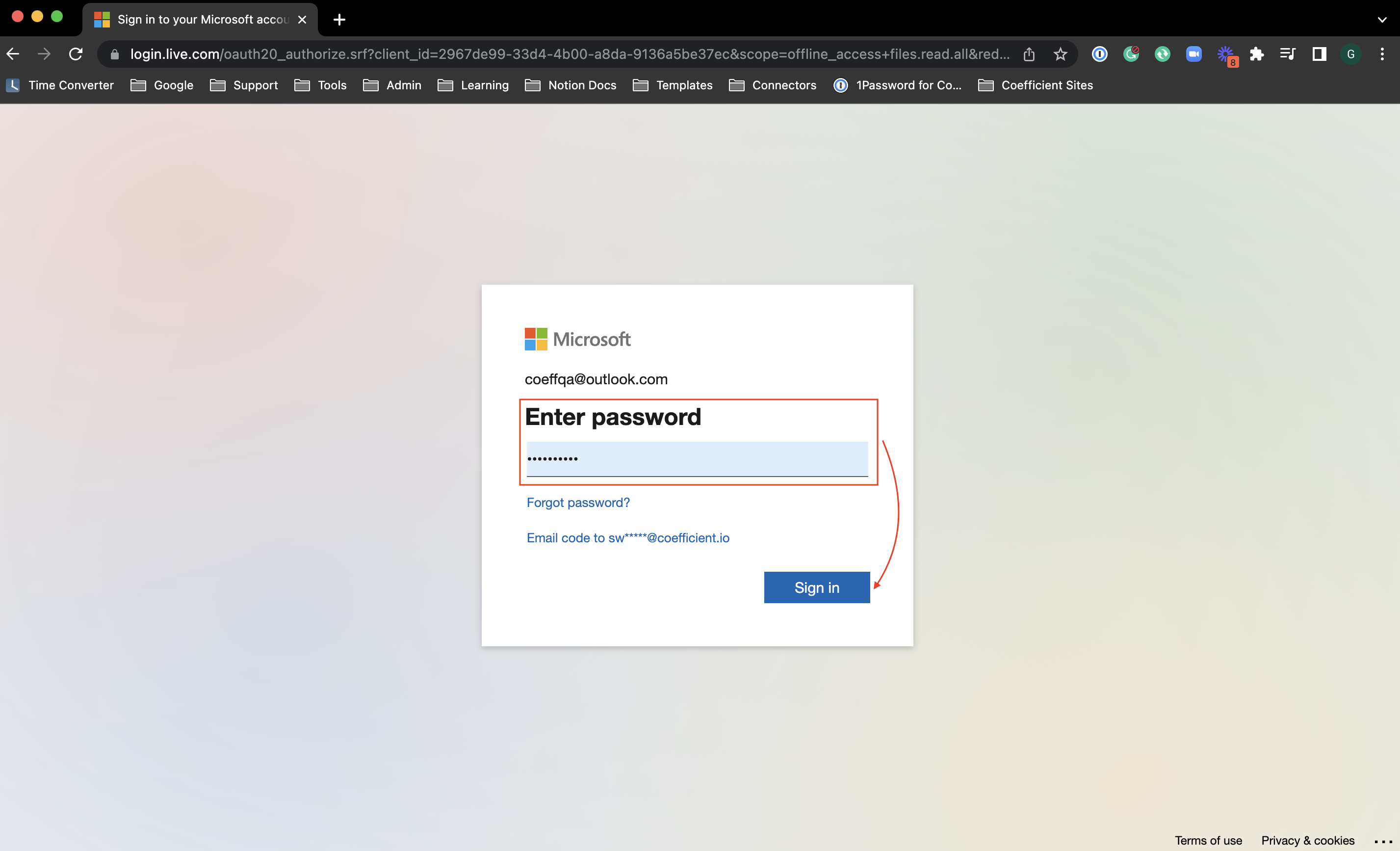1400x851 pixels.
Task: Open the Privacy & cookies link
Action: [x=1307, y=840]
